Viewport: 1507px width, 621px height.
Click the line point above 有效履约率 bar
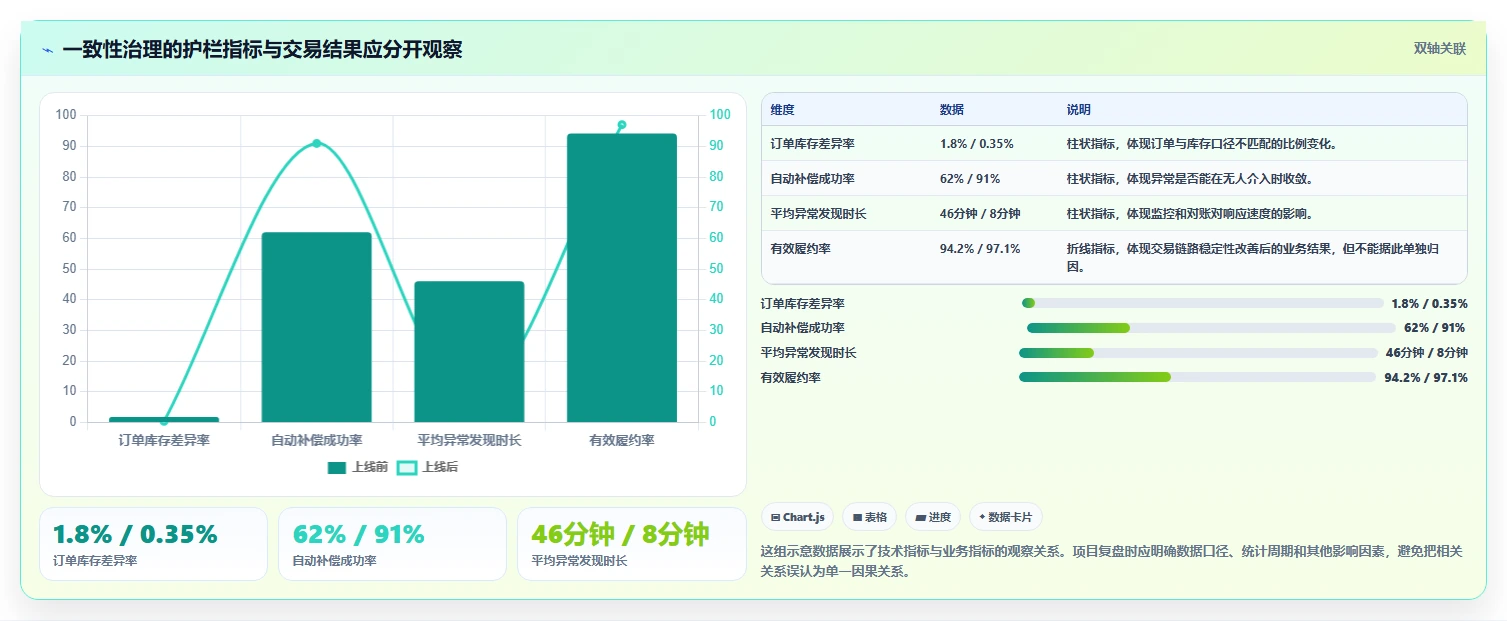pyautogui.click(x=622, y=125)
